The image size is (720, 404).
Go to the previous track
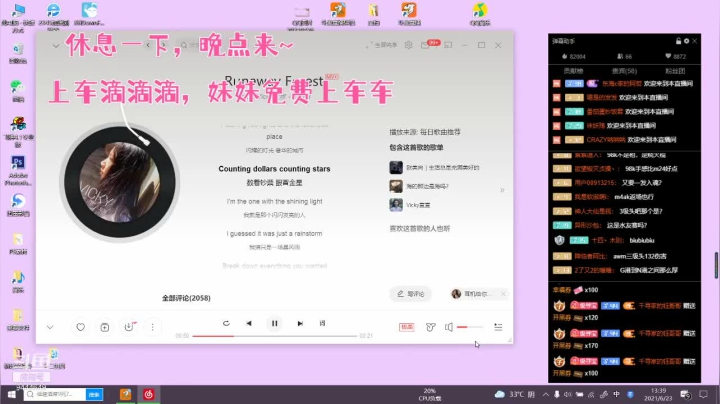(x=249, y=323)
